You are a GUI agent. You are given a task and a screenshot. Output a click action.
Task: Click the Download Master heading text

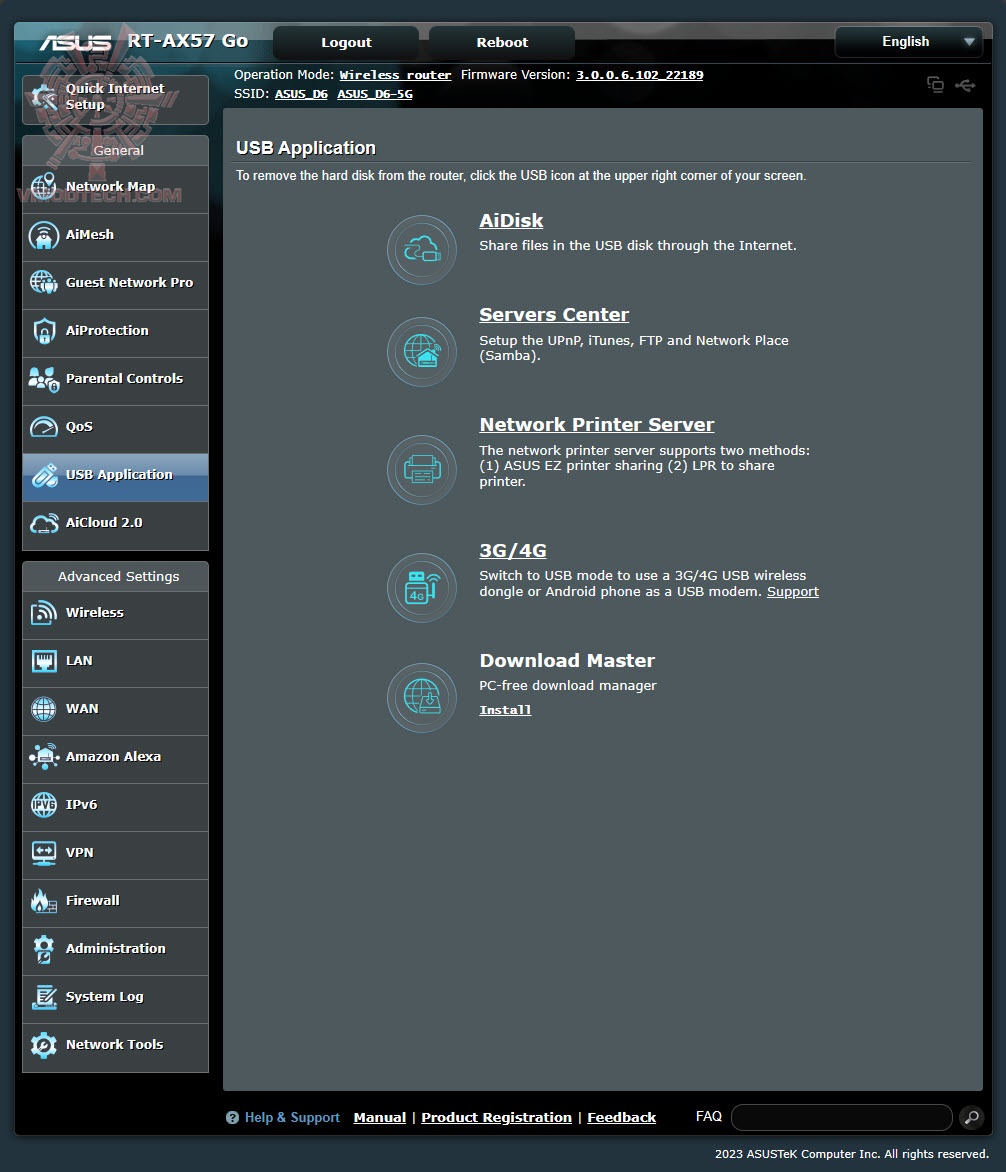(x=567, y=661)
